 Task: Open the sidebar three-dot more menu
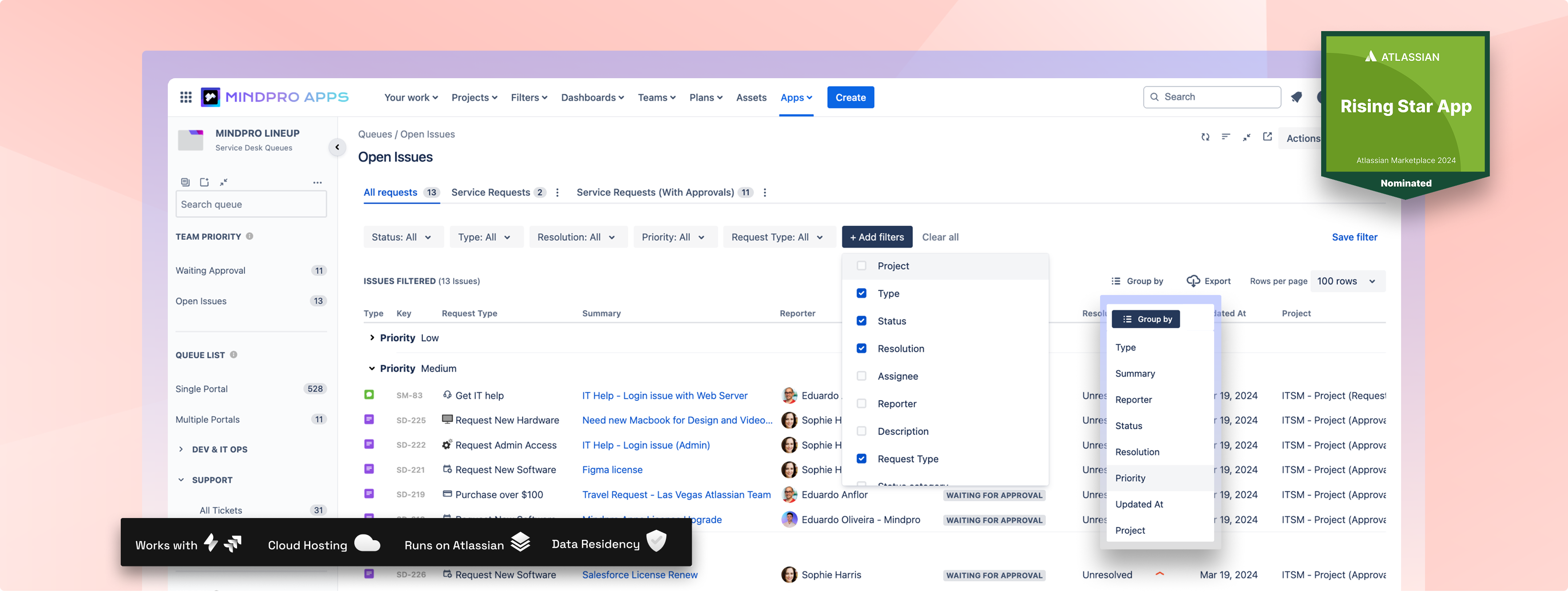(317, 183)
